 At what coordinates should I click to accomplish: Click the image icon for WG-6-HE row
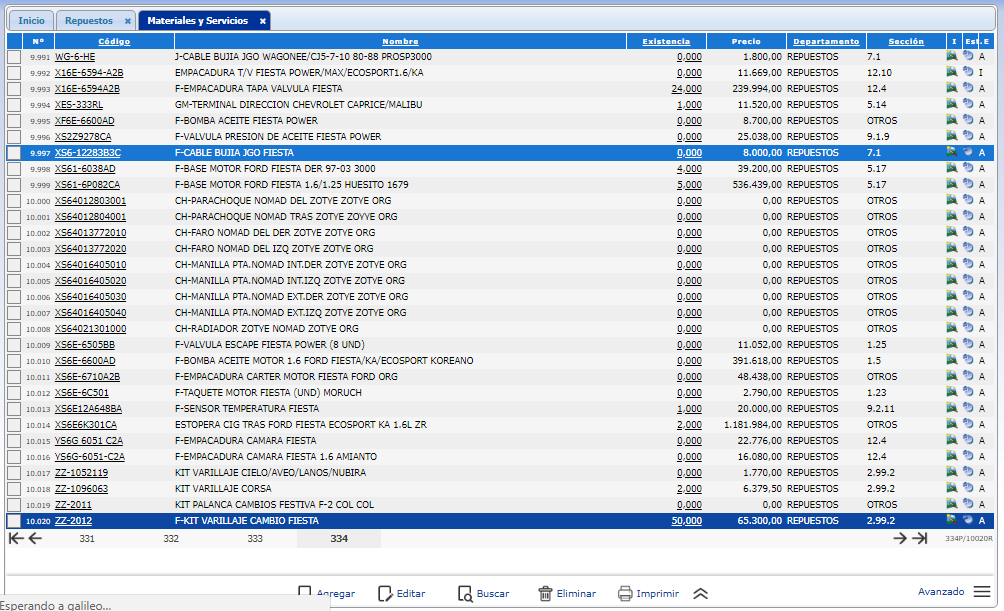(951, 57)
